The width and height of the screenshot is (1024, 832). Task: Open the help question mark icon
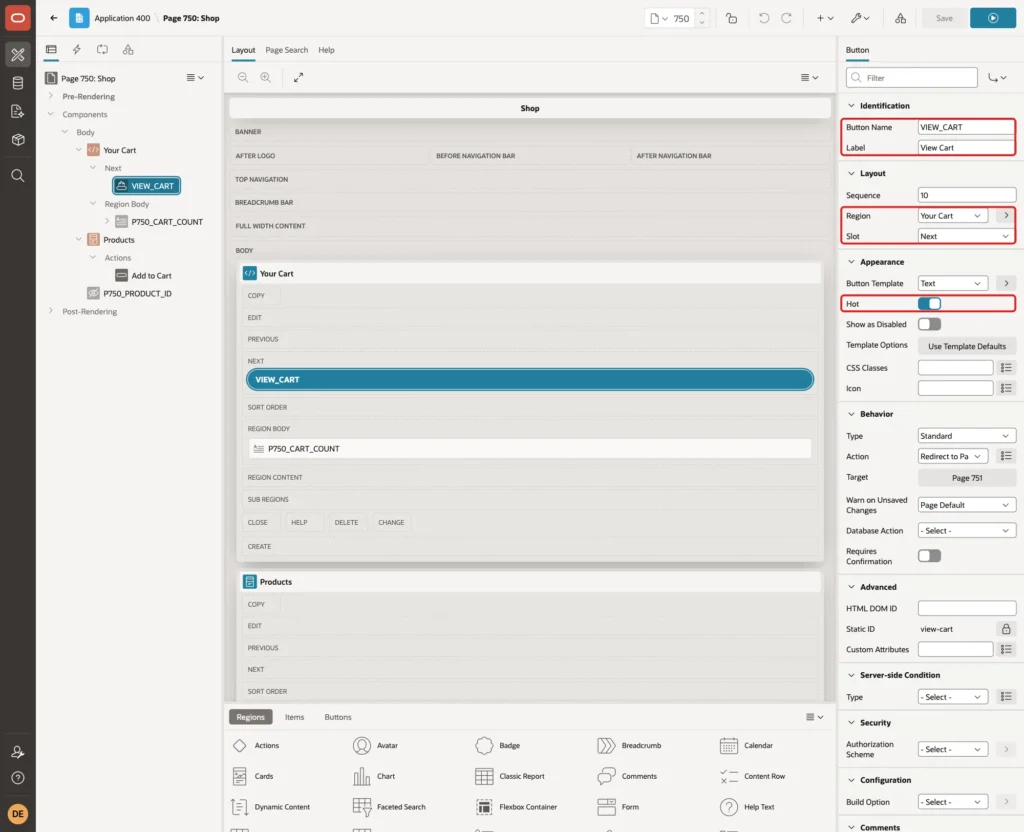pyautogui.click(x=18, y=778)
